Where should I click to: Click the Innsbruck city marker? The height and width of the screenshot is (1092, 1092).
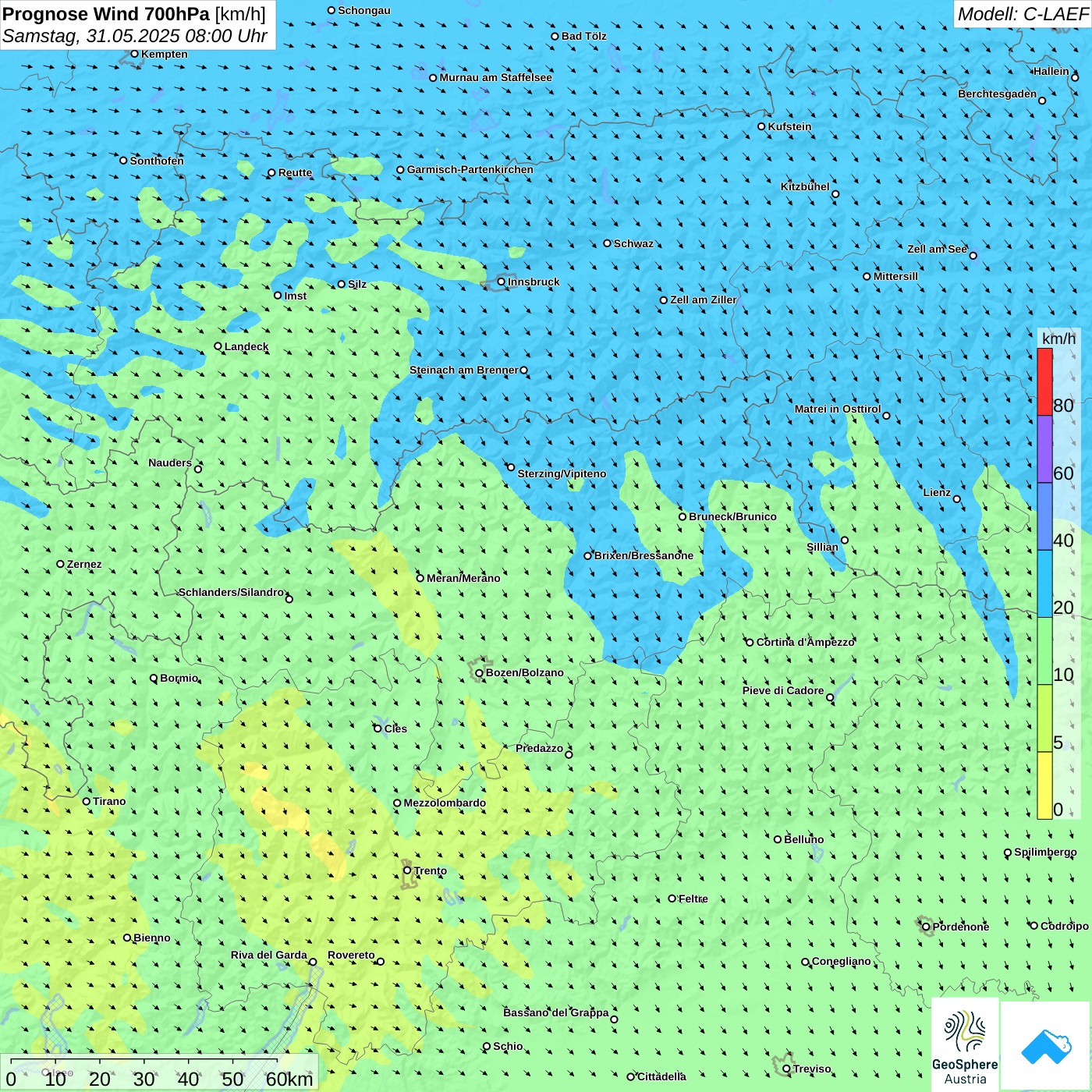[502, 282]
